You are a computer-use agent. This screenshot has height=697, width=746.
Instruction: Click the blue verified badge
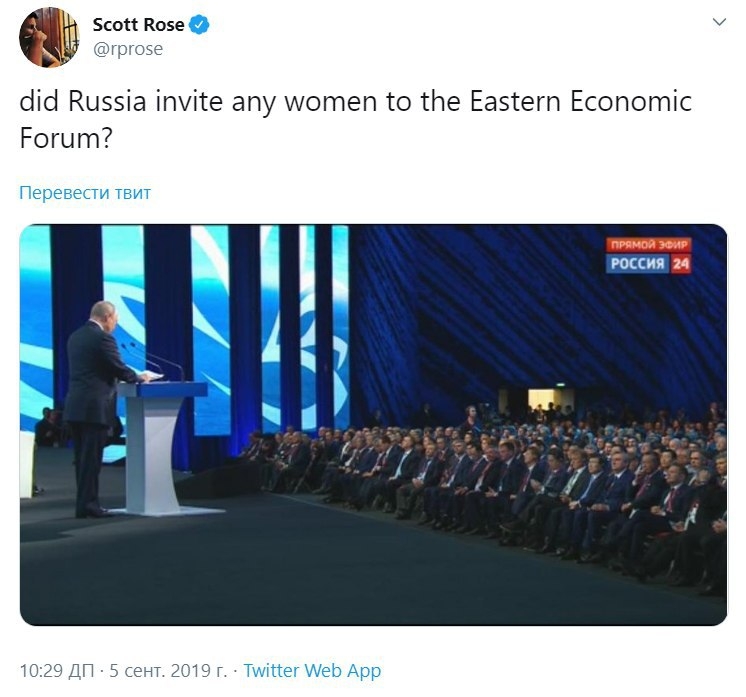(199, 25)
